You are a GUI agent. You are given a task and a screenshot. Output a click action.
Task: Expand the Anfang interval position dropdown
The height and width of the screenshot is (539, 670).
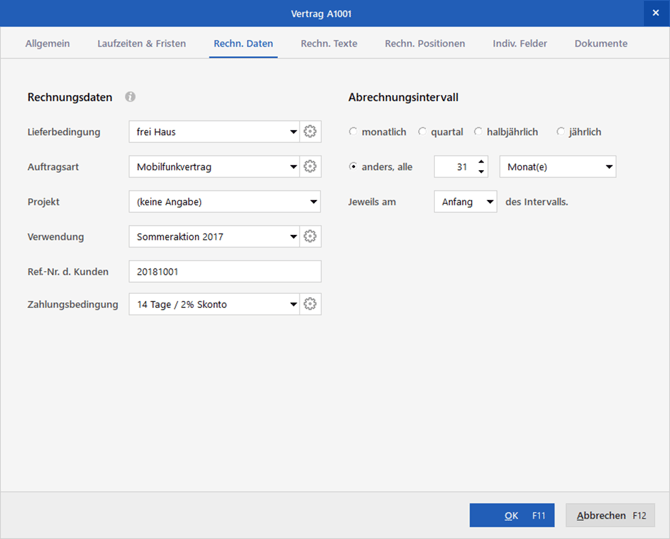coord(489,202)
